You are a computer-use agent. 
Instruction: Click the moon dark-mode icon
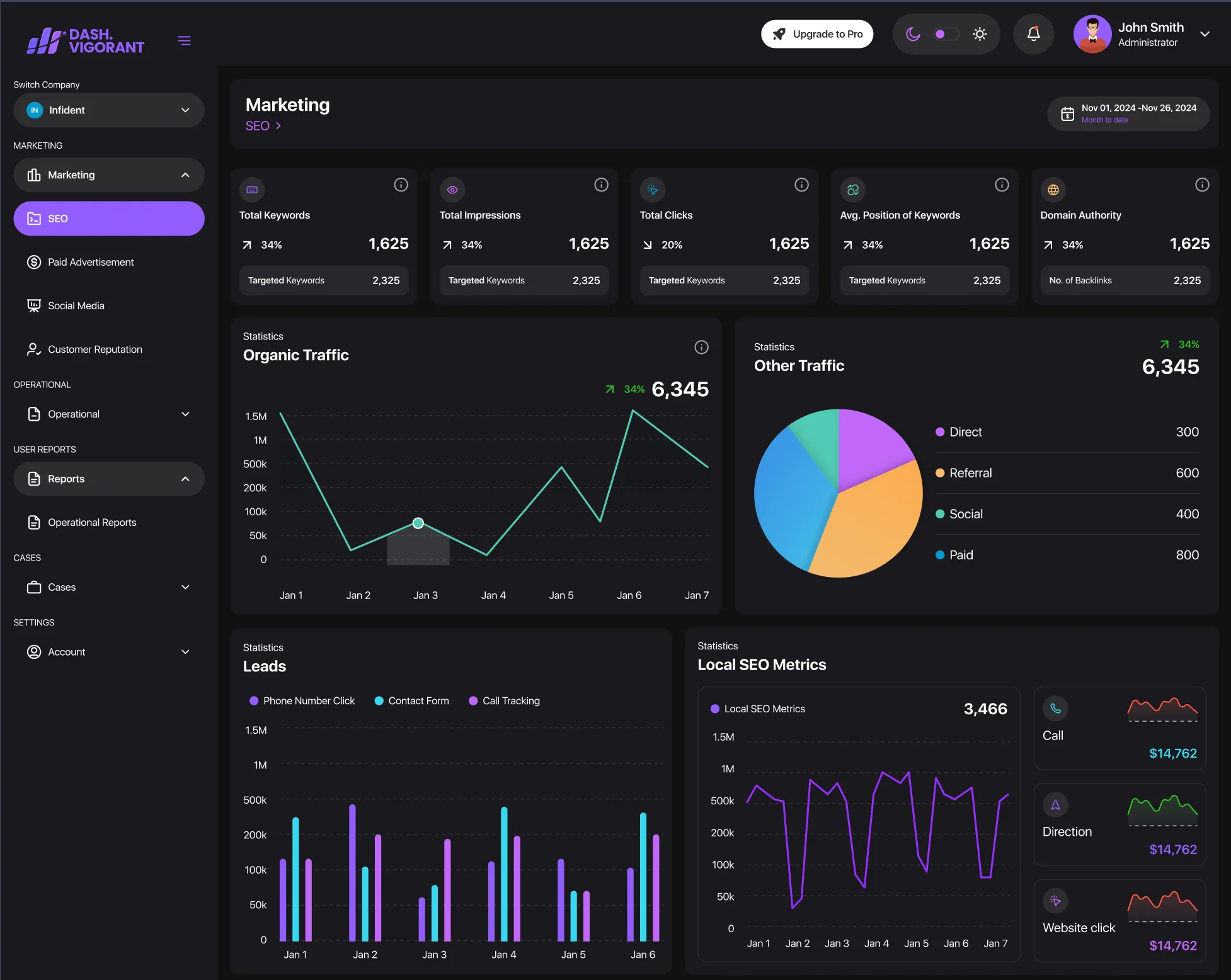(x=913, y=34)
